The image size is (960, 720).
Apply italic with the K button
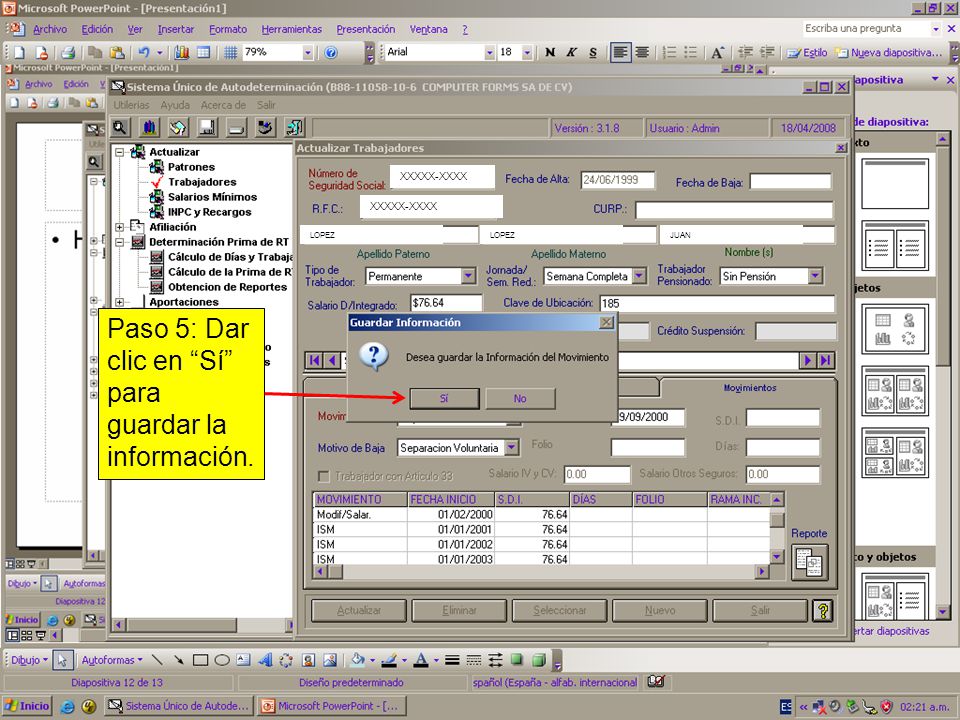coord(571,53)
